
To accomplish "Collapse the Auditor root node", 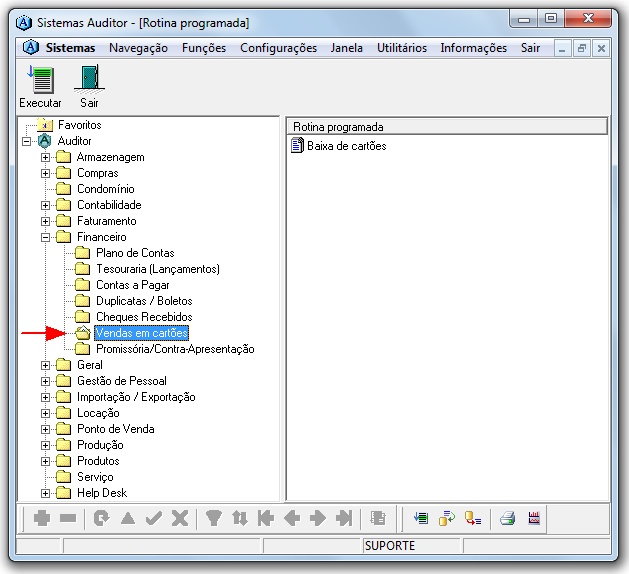I will point(26,141).
